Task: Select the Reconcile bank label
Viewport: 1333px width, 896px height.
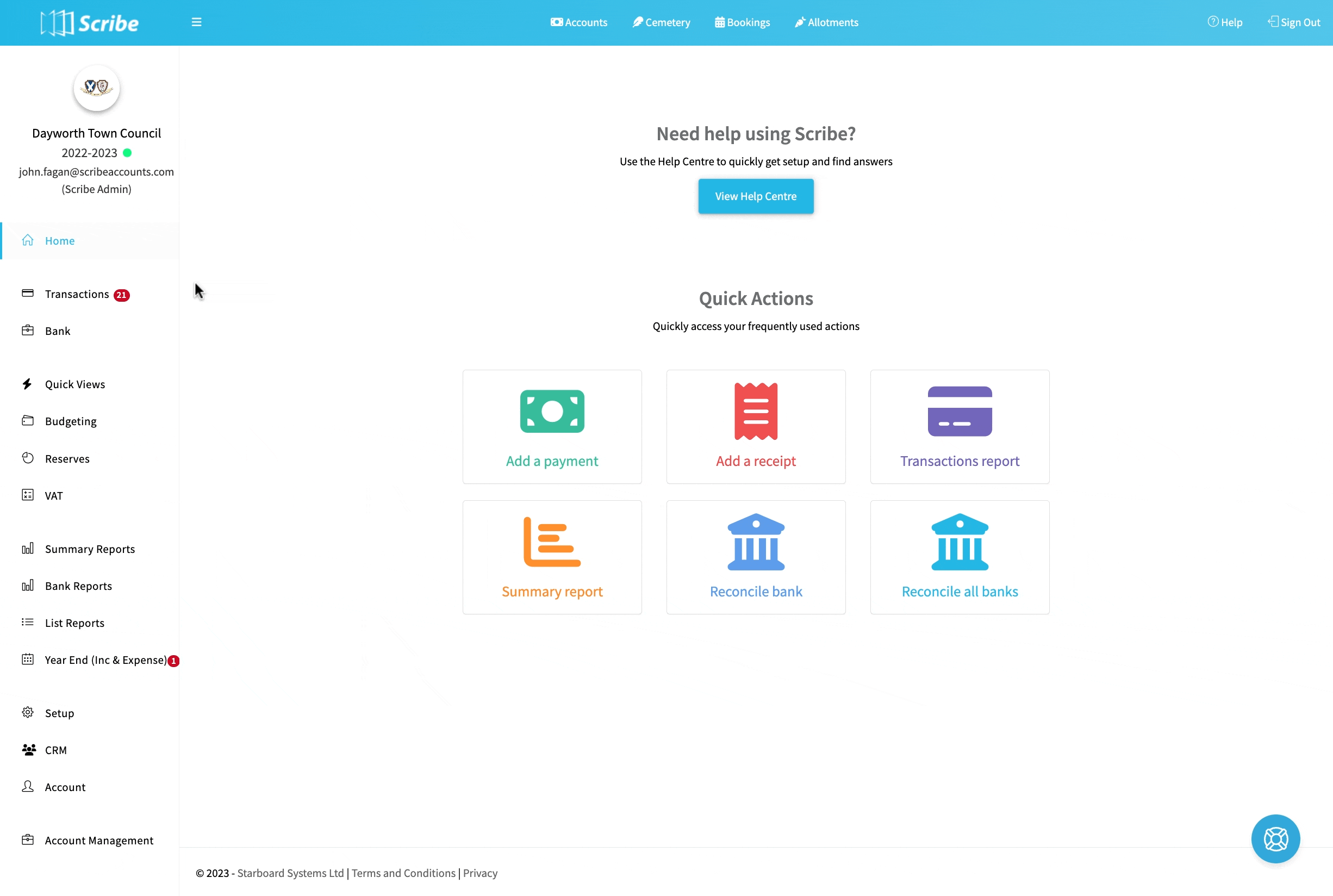Action: pyautogui.click(x=756, y=592)
